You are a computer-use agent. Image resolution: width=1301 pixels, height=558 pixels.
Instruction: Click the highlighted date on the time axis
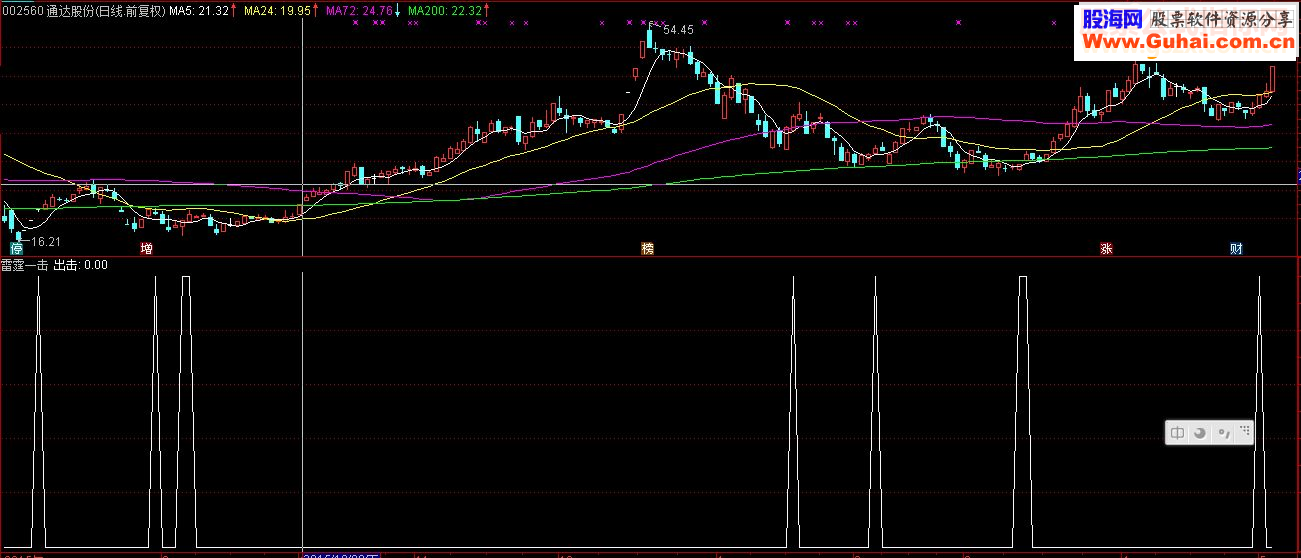(x=341, y=554)
